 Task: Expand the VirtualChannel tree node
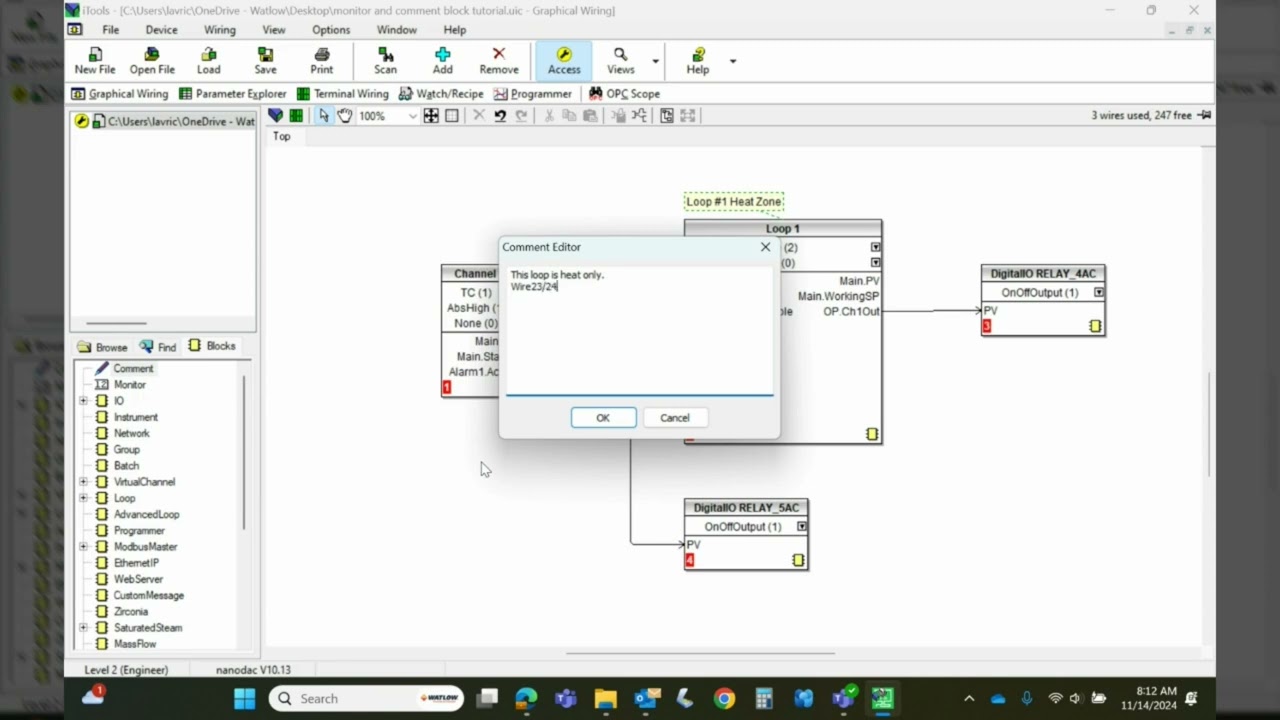pos(83,482)
